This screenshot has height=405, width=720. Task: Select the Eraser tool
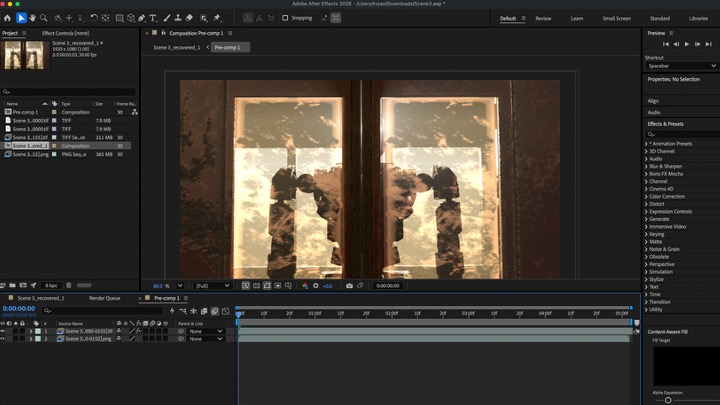(189, 18)
